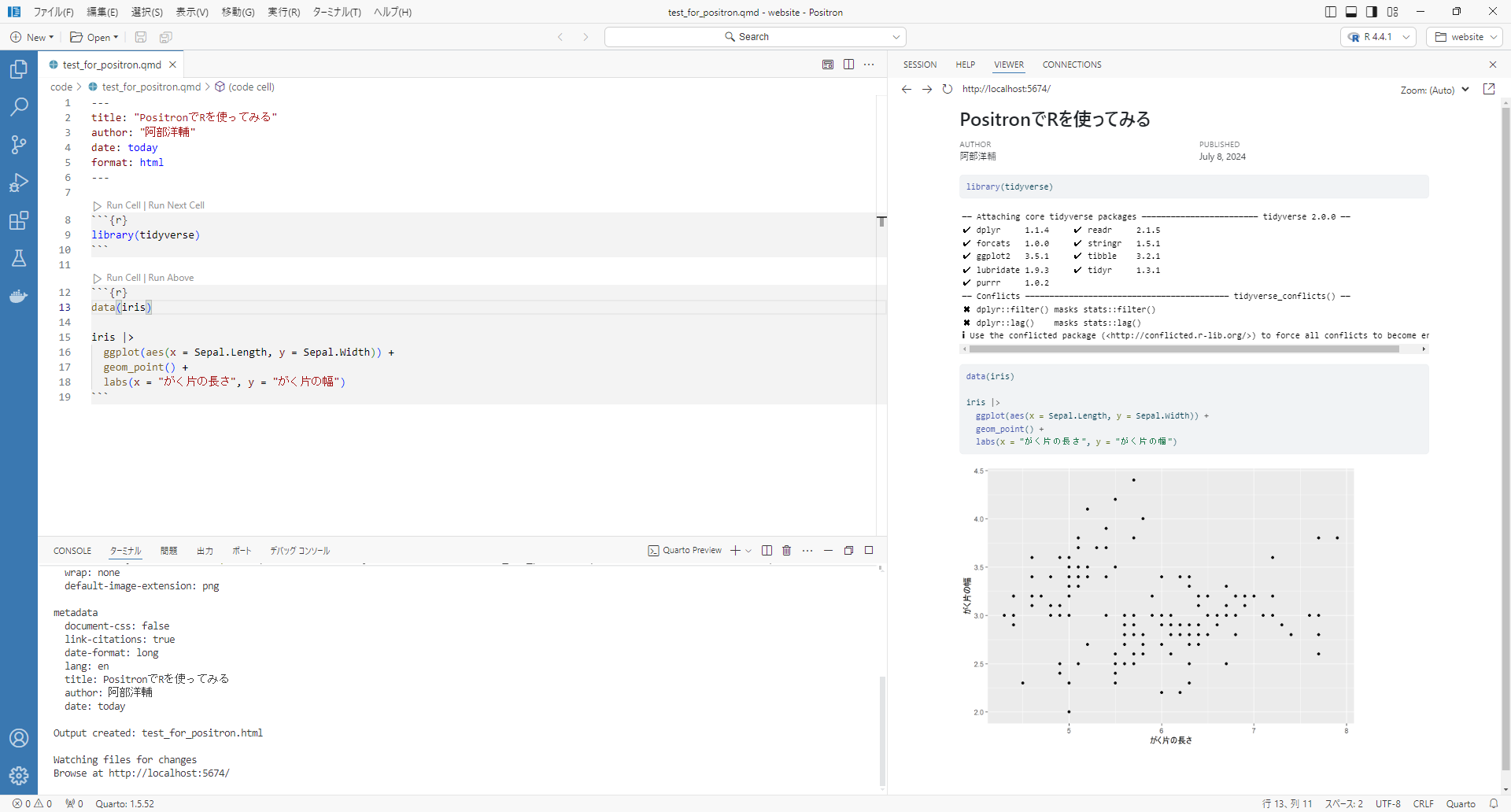The image size is (1511, 812).
Task: Toggle the primary sidebar layout button
Action: (x=1331, y=12)
